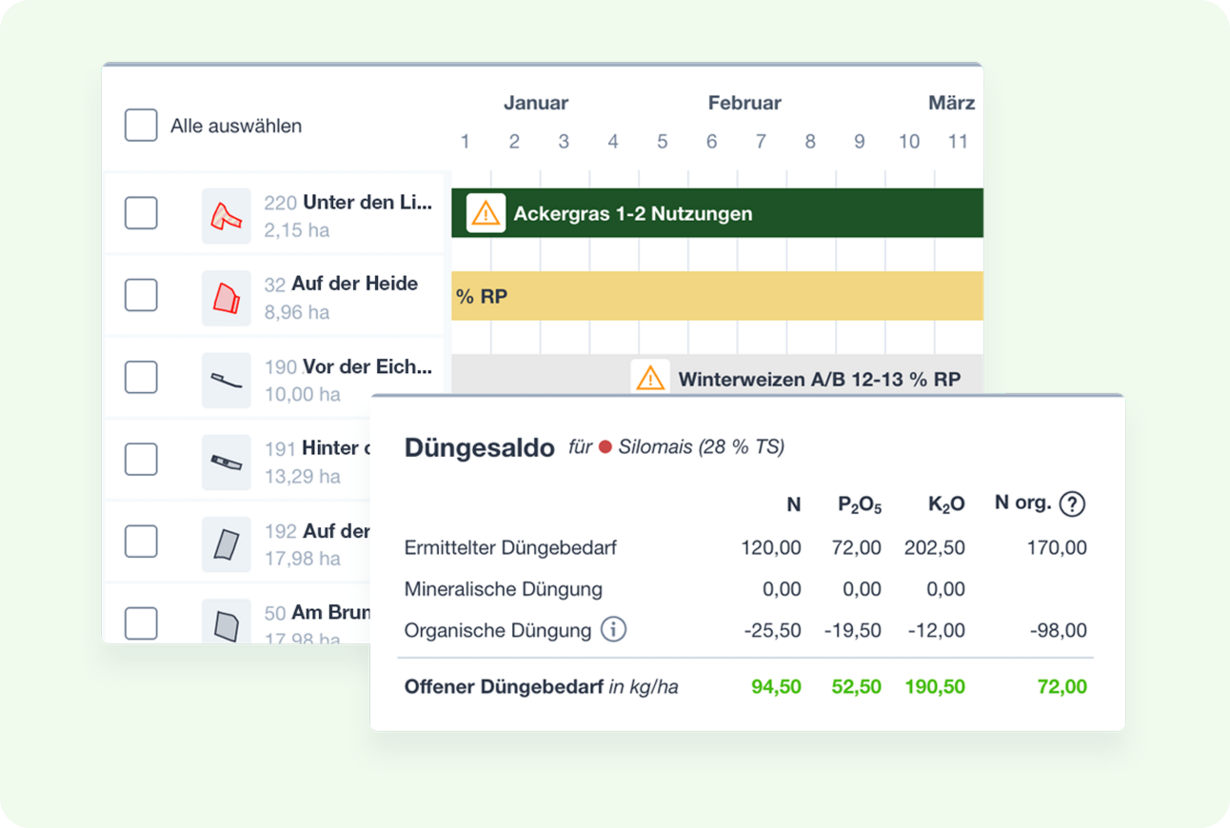Image resolution: width=1230 pixels, height=828 pixels.
Task: Open info icon next to Organische Düngung
Action: (613, 630)
